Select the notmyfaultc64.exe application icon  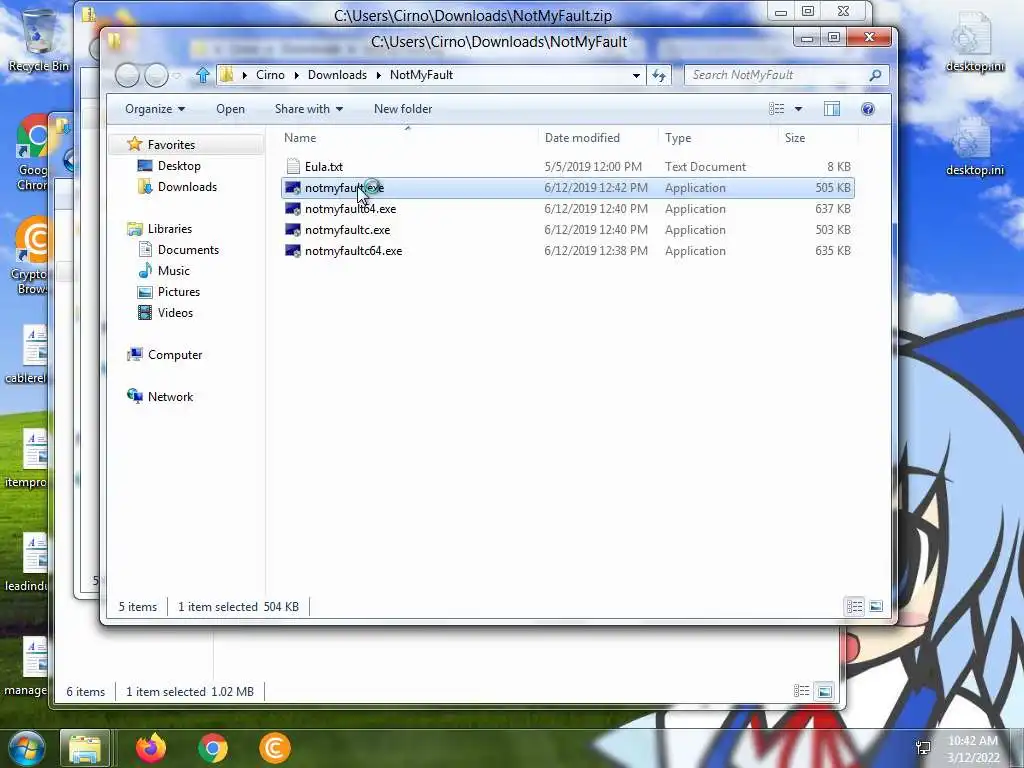[x=293, y=251]
